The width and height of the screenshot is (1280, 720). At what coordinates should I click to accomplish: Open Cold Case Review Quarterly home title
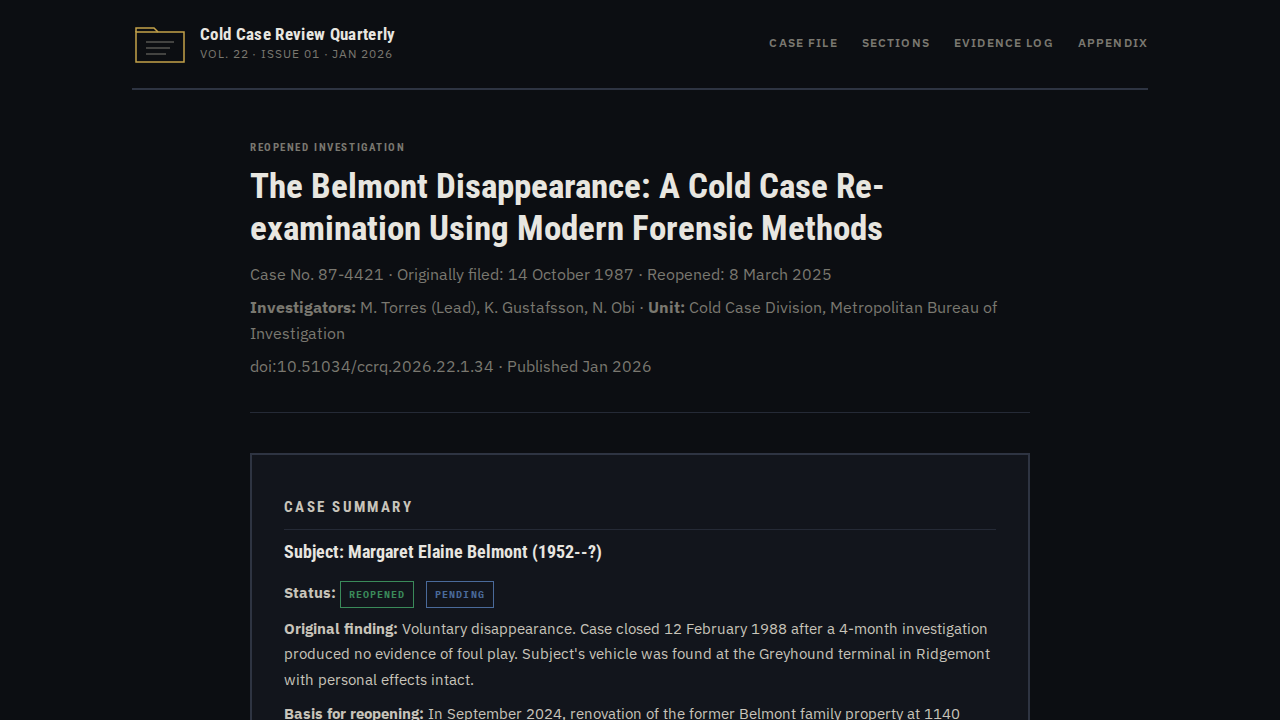(297, 34)
